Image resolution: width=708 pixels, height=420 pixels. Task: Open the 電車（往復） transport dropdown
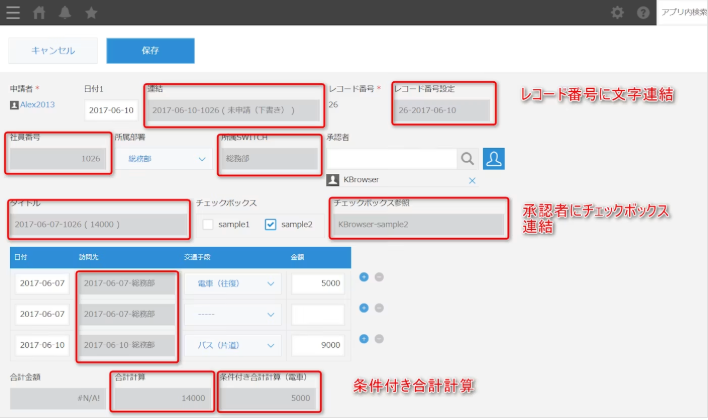(233, 284)
